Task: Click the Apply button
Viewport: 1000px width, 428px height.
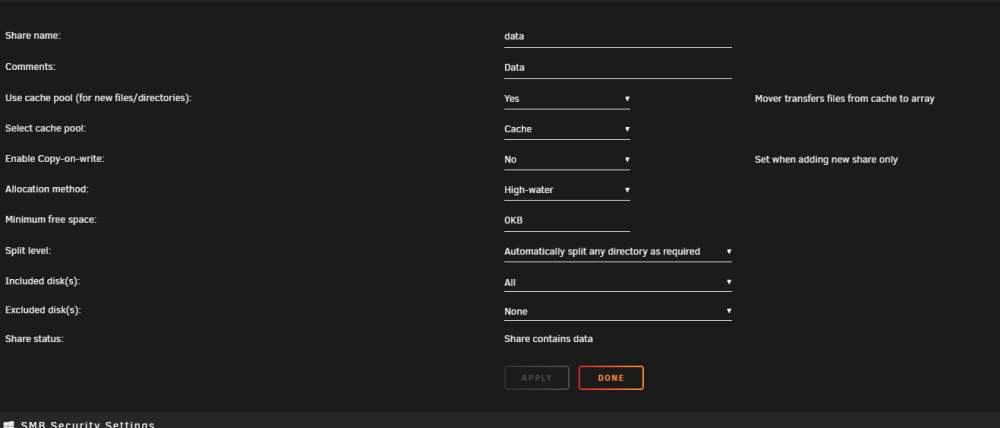Action: click(536, 378)
